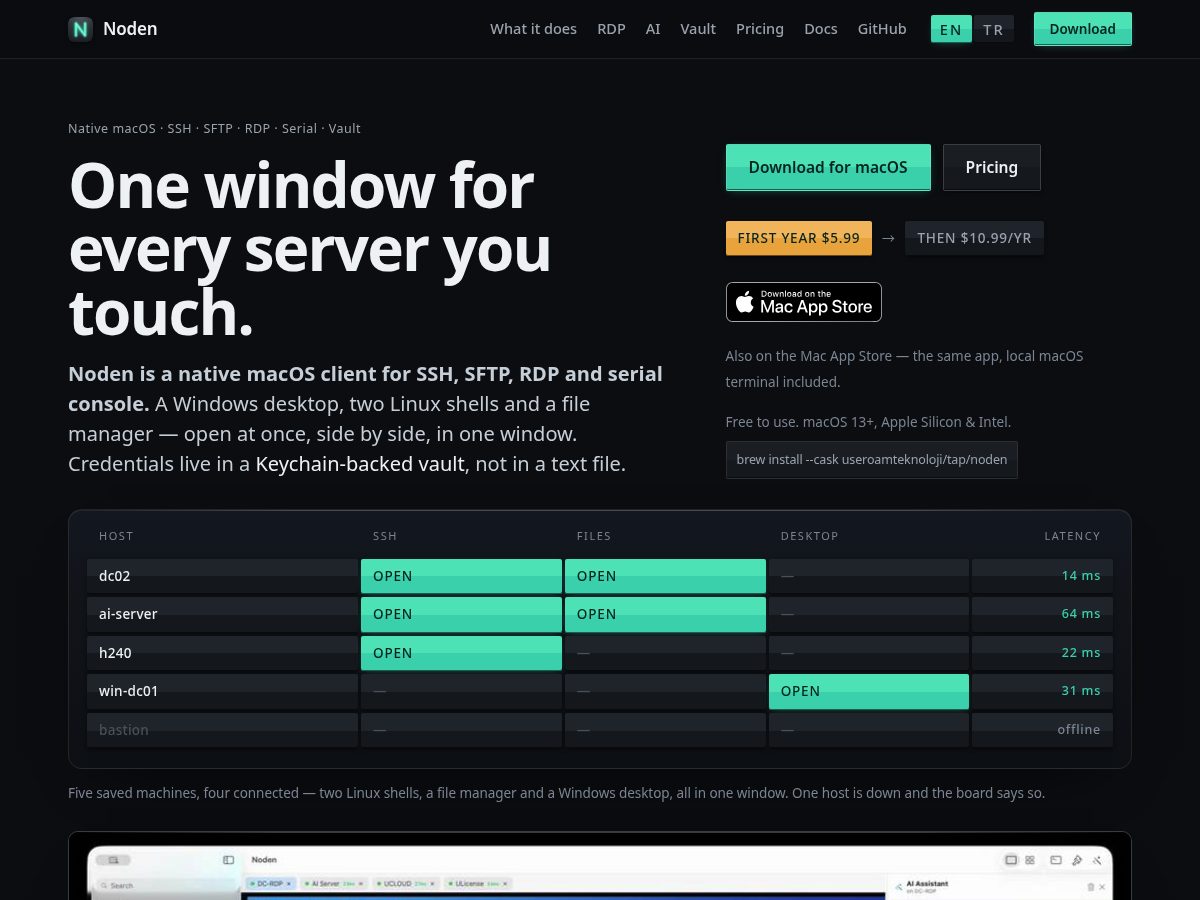1200x900 pixels.
Task: Go to the RDP nav section
Action: point(611,29)
